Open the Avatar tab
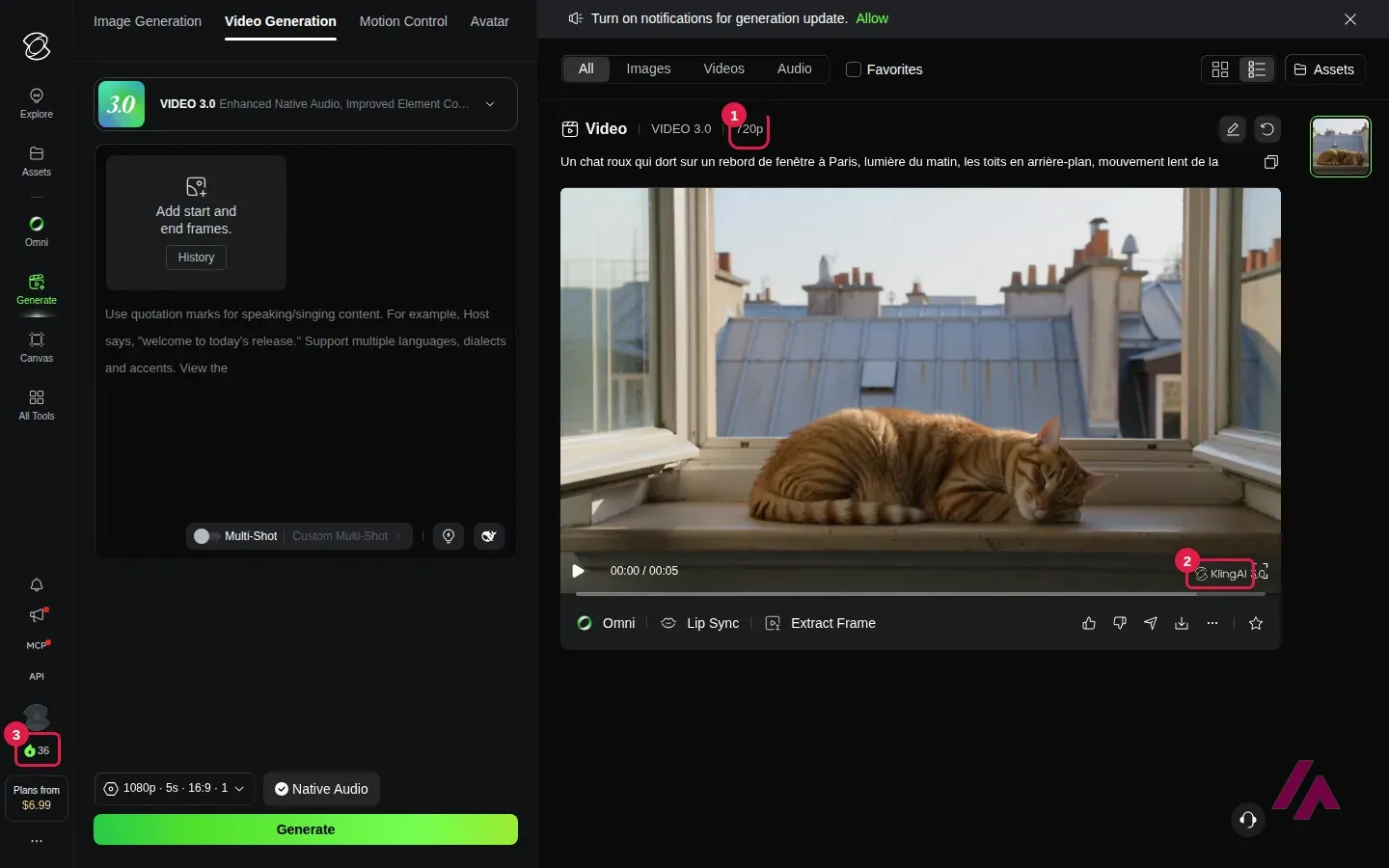The image size is (1389, 868). pyautogui.click(x=490, y=21)
